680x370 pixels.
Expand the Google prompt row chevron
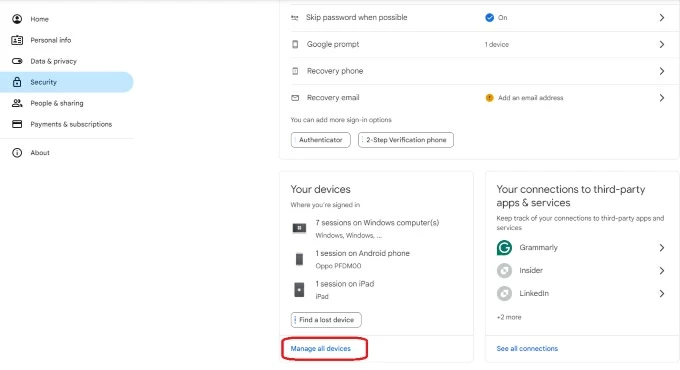pyautogui.click(x=662, y=44)
